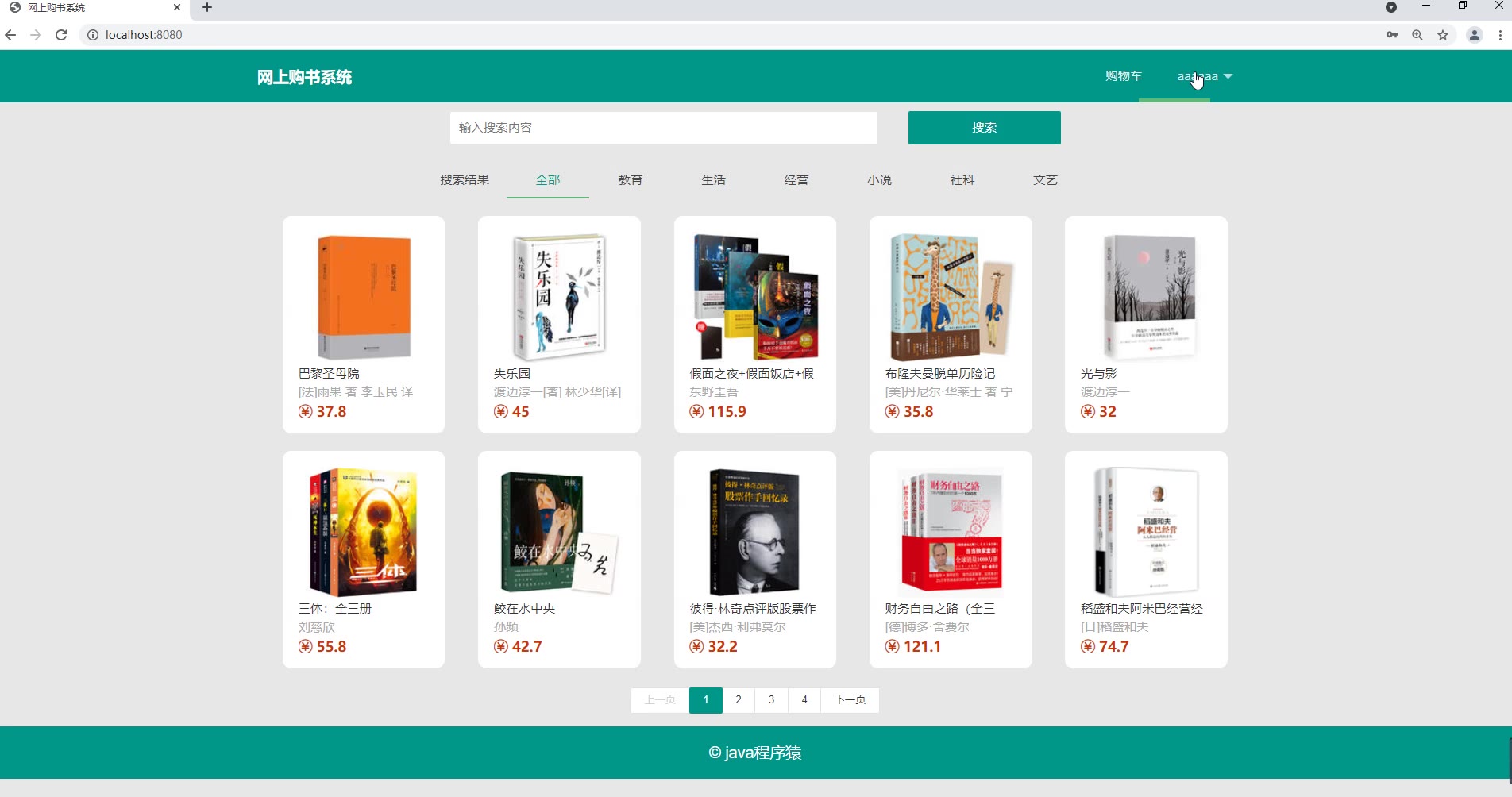
Task: Open the saved passwords key icon
Action: (x=1392, y=35)
